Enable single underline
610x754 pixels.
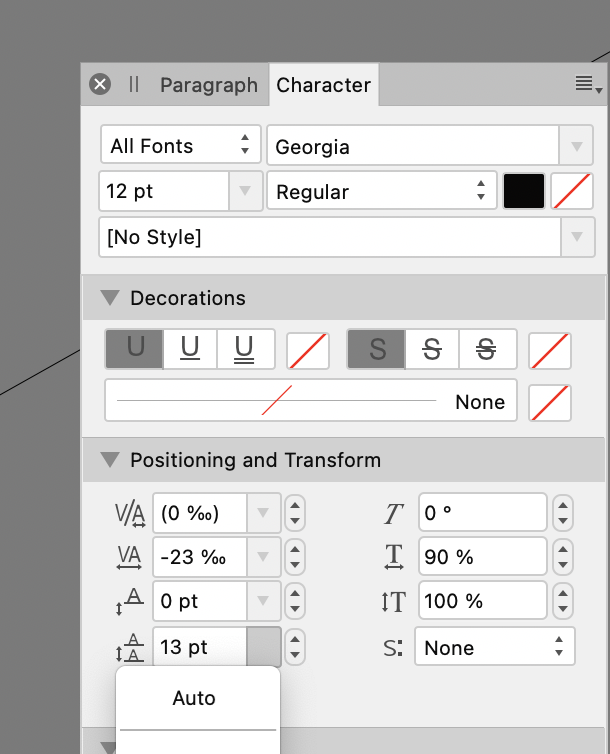tap(190, 349)
